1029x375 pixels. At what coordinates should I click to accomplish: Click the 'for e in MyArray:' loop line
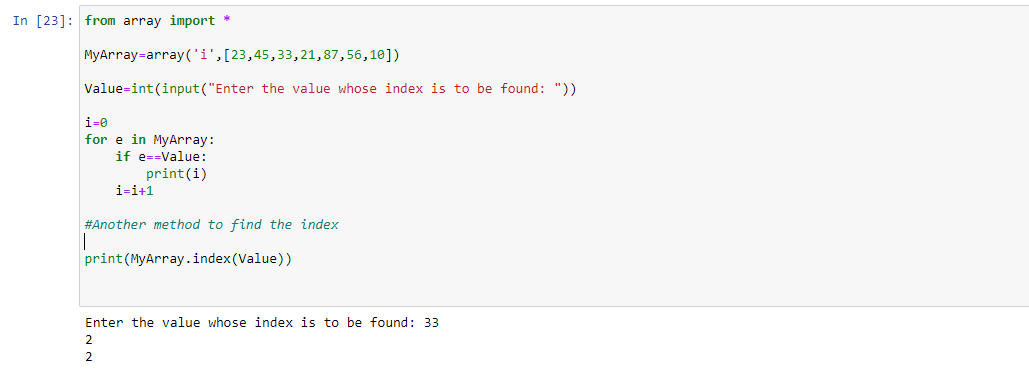[150, 139]
